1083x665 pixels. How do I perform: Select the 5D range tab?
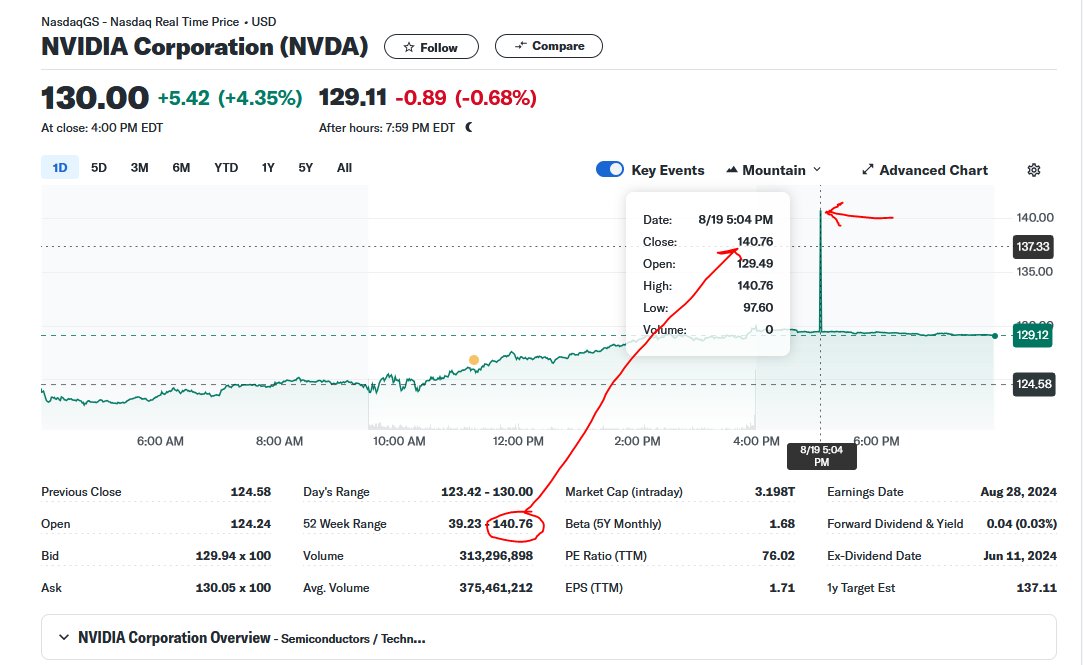[x=99, y=168]
